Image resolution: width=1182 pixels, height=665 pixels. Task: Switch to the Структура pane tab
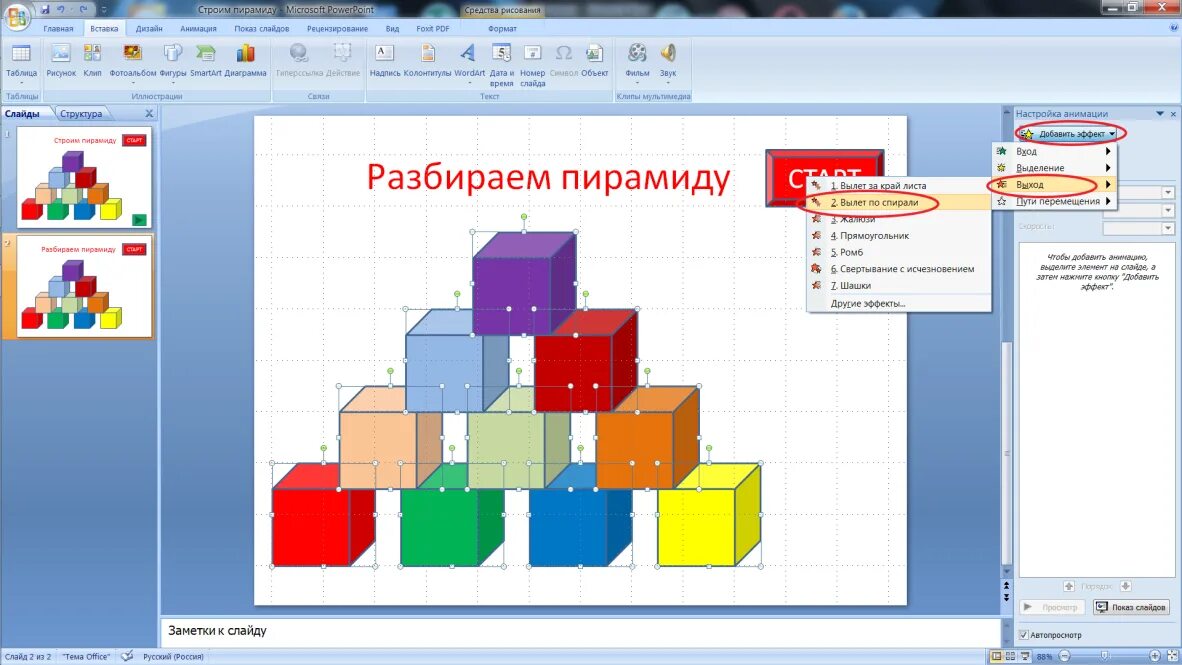pyautogui.click(x=81, y=114)
